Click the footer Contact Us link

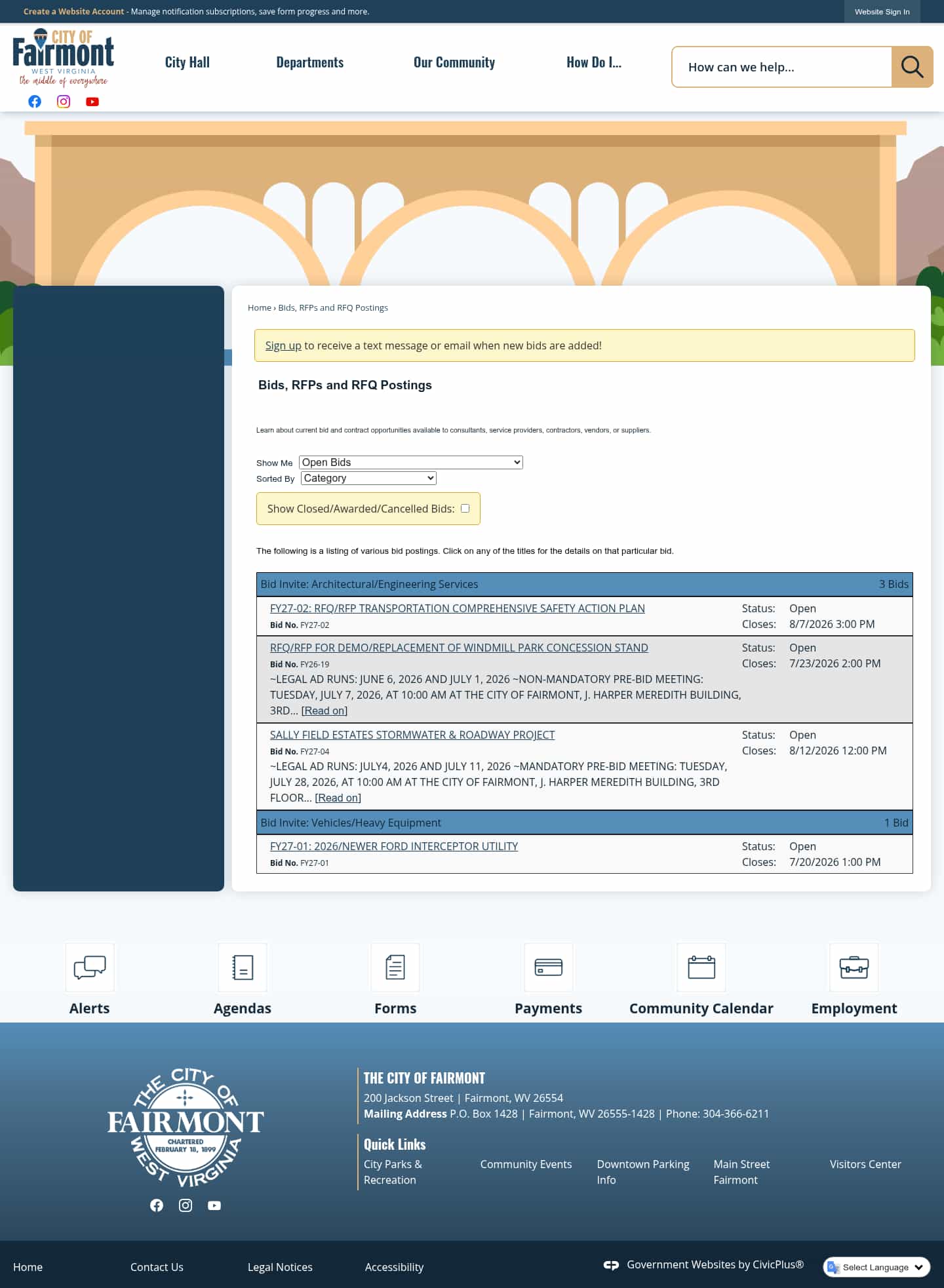(x=157, y=1267)
